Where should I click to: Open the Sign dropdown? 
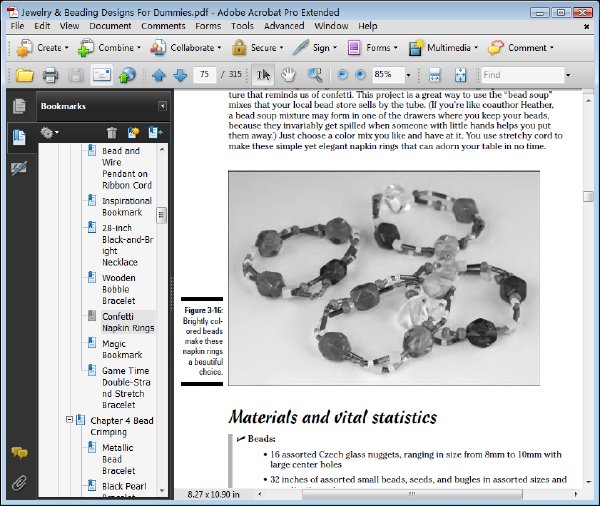[x=315, y=48]
